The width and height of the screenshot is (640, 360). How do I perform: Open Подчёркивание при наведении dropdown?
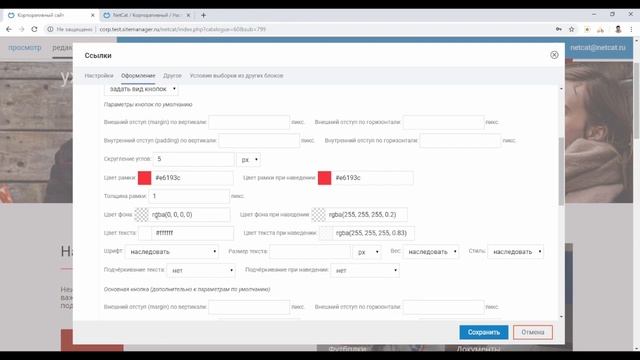365,270
